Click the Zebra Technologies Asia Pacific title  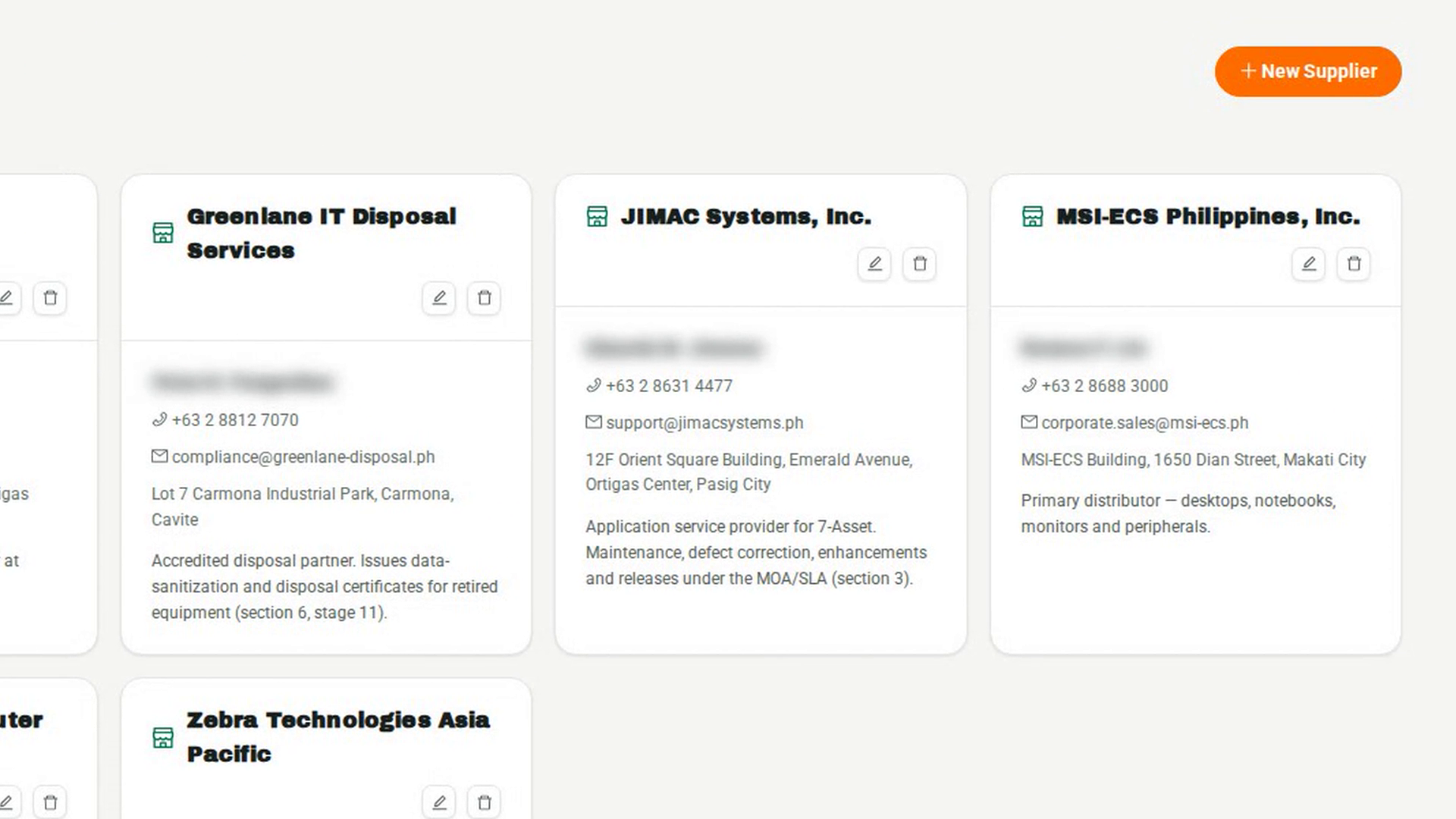pyautogui.click(x=338, y=737)
